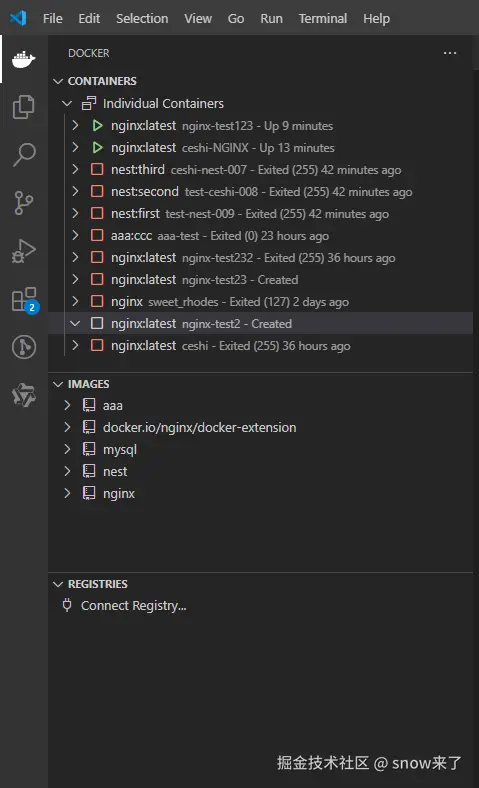Viewport: 479px width, 788px height.
Task: Open the Search magnifier in the activity bar
Action: tap(24, 155)
